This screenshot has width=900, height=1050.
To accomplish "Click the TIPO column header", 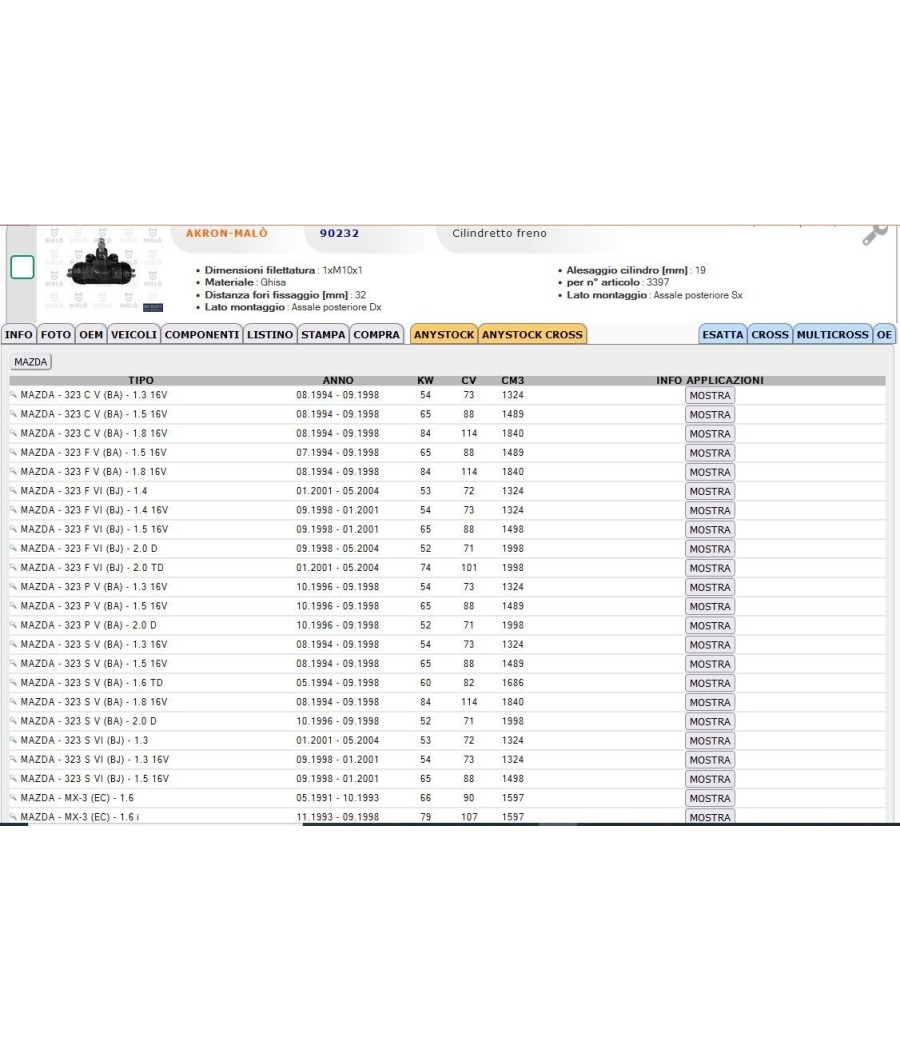I will pyautogui.click(x=141, y=380).
